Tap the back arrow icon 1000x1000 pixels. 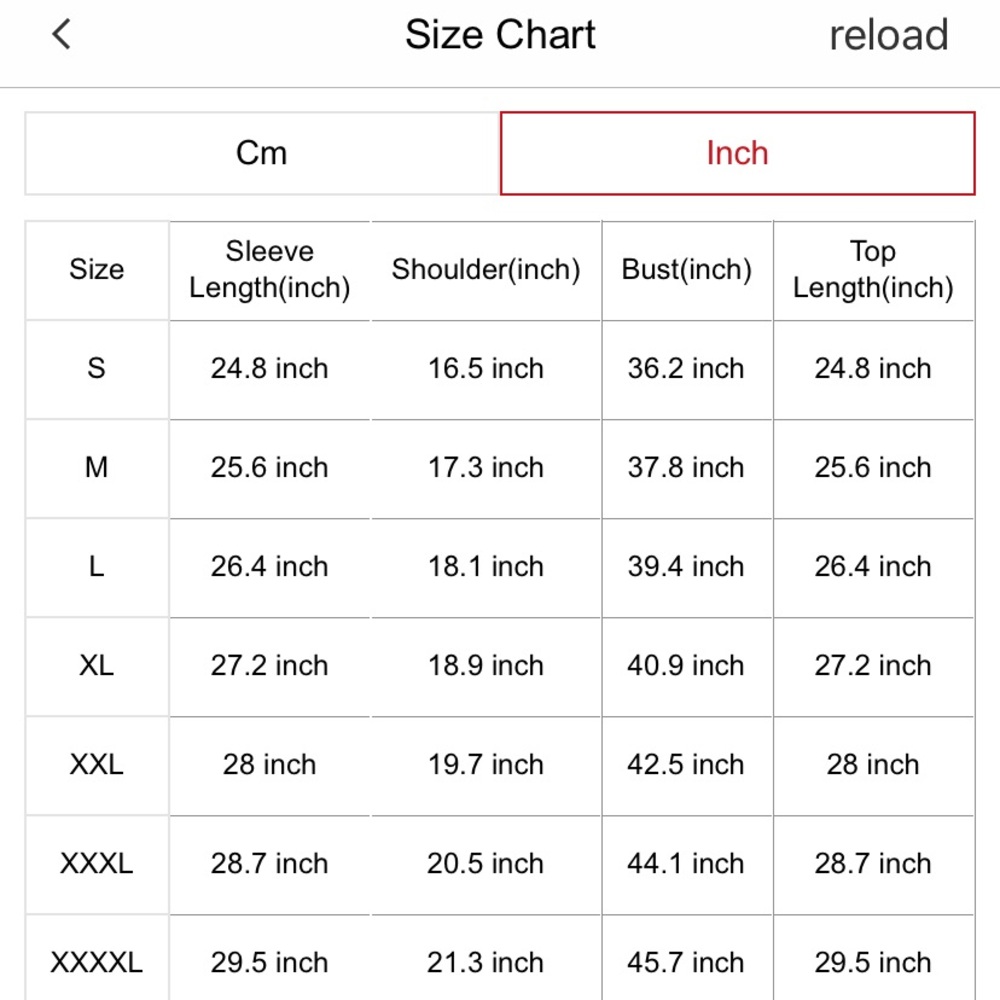(x=62, y=35)
